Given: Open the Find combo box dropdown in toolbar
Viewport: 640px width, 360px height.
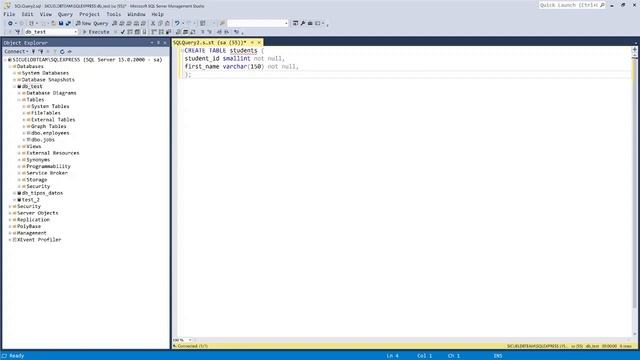Looking at the screenshot, I should [286, 23].
